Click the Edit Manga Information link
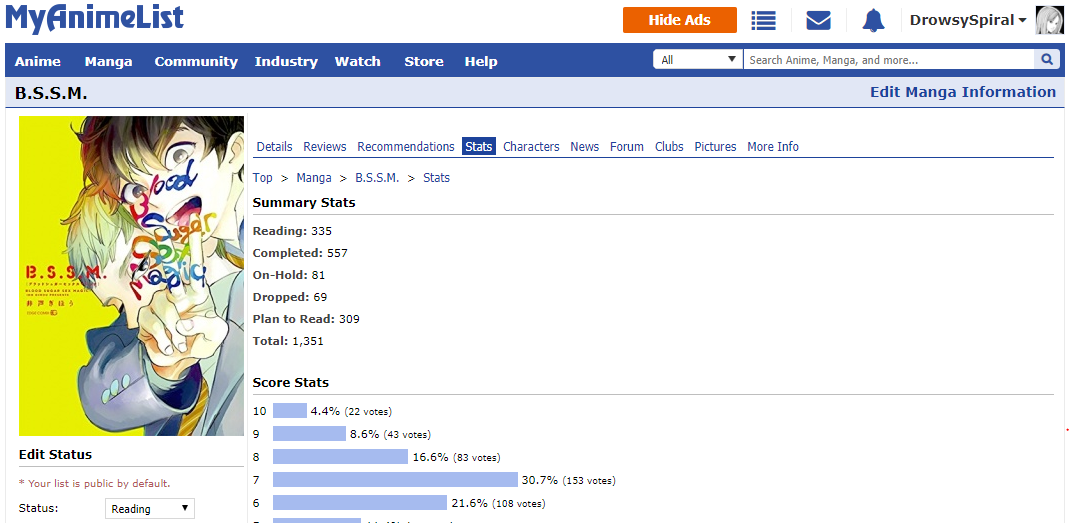The width and height of the screenshot is (1069, 523). click(963, 92)
